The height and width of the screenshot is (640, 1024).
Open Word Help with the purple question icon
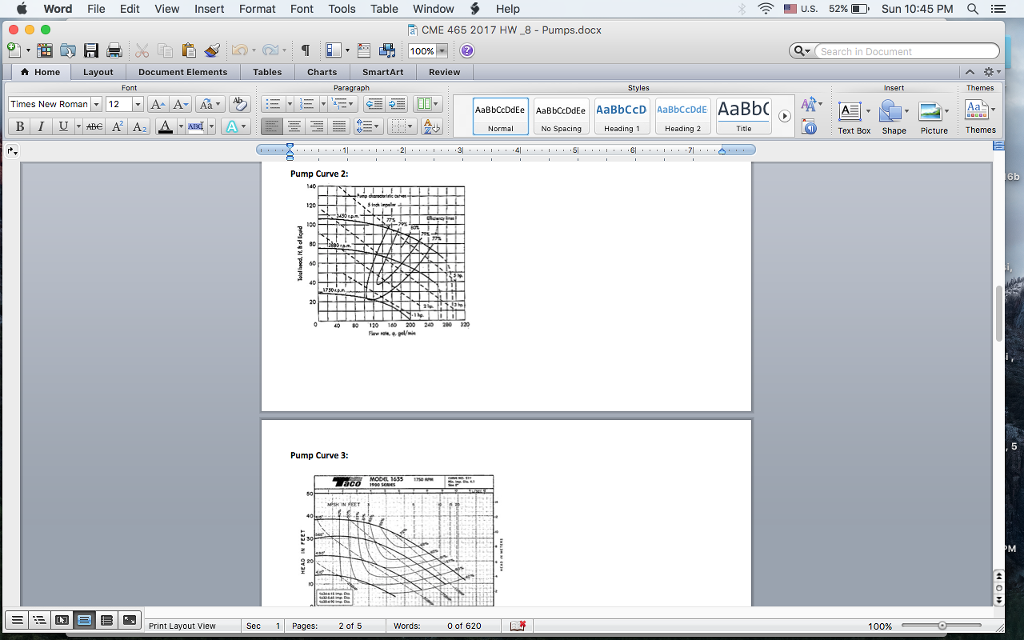click(467, 51)
